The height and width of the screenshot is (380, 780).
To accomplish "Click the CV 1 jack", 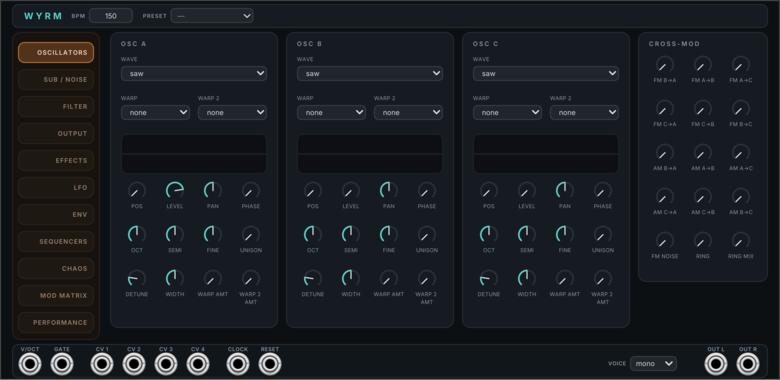I will point(102,364).
